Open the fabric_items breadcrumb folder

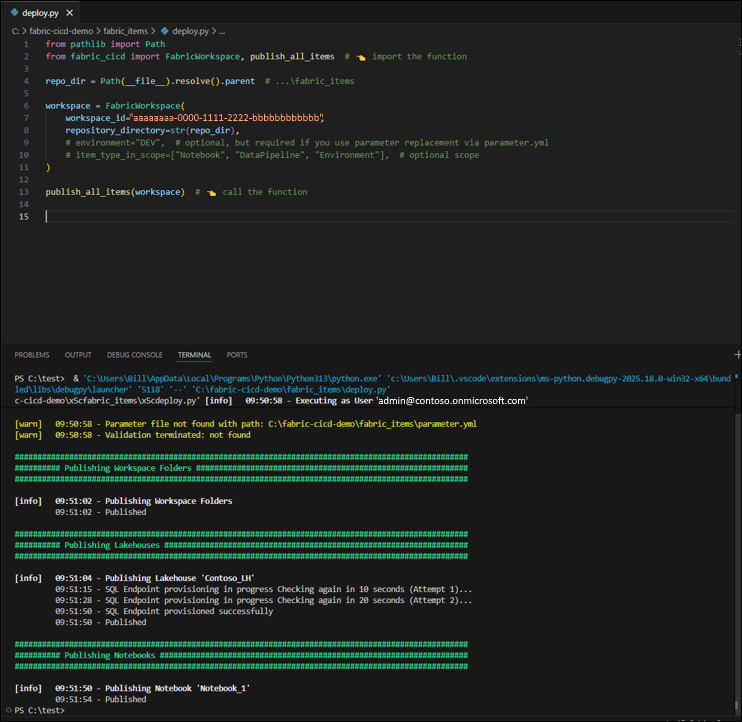point(125,31)
